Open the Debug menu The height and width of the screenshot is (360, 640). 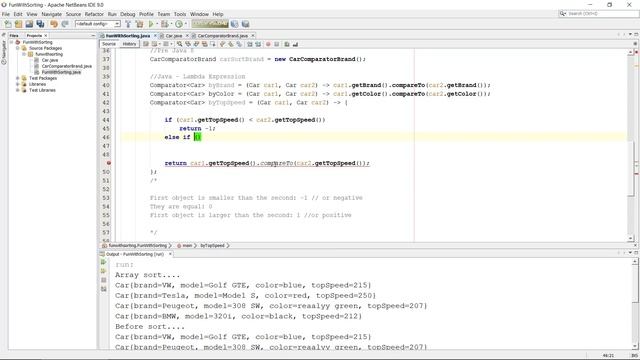[127, 14]
